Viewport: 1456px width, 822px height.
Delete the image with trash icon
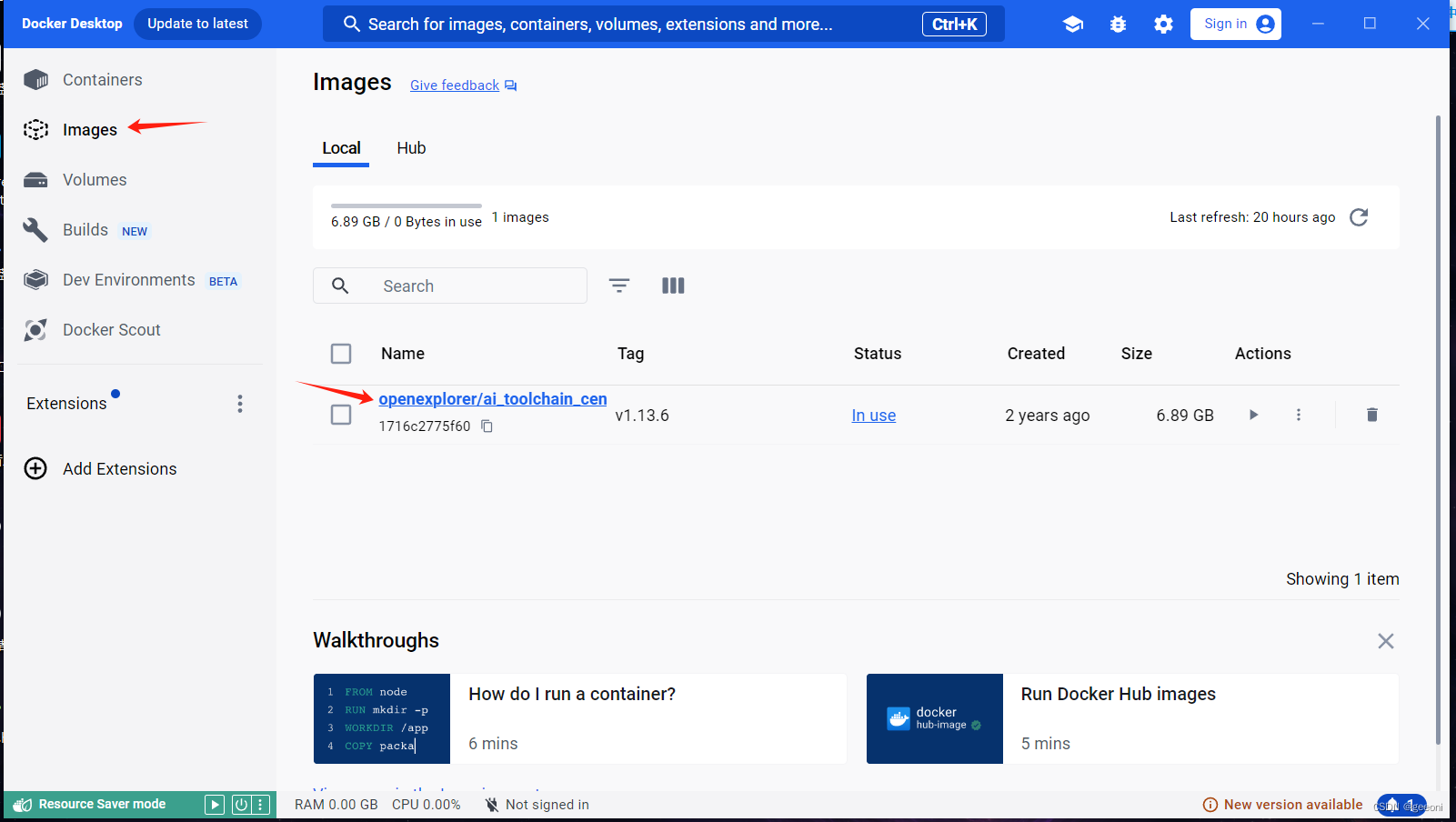(1372, 415)
